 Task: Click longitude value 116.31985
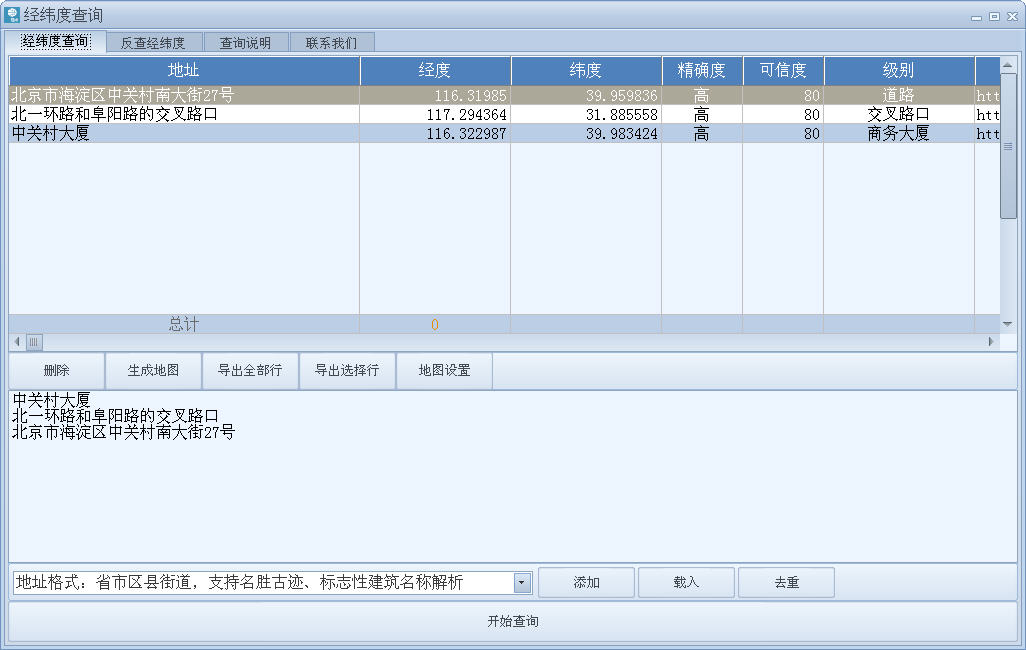point(470,96)
